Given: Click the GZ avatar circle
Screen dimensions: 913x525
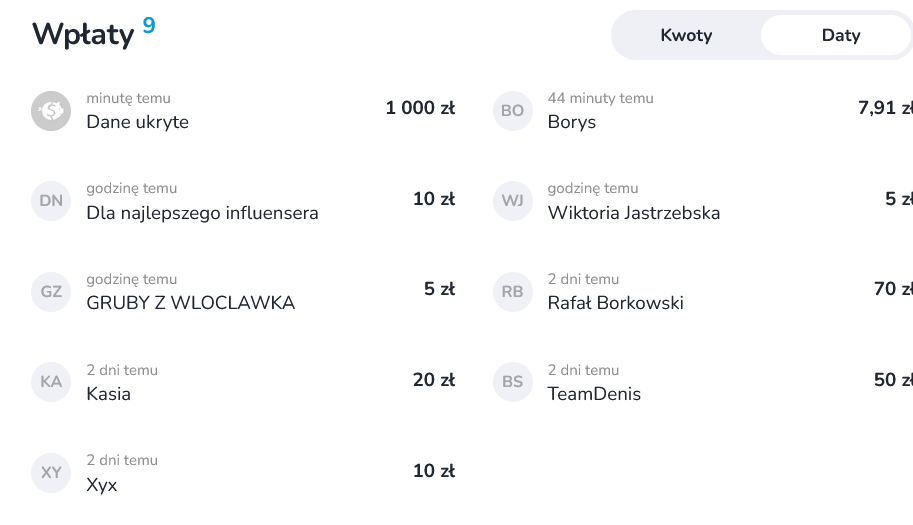Looking at the screenshot, I should pyautogui.click(x=51, y=292).
